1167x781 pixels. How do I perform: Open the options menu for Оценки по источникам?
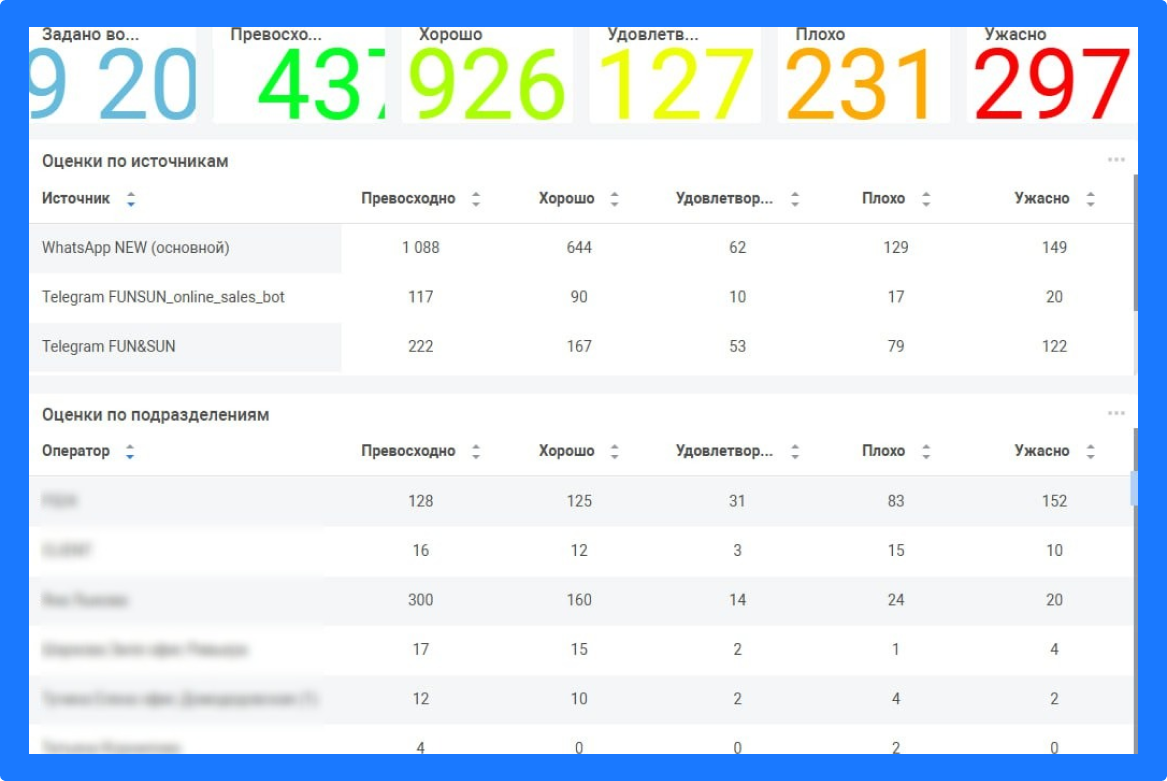point(1117,160)
